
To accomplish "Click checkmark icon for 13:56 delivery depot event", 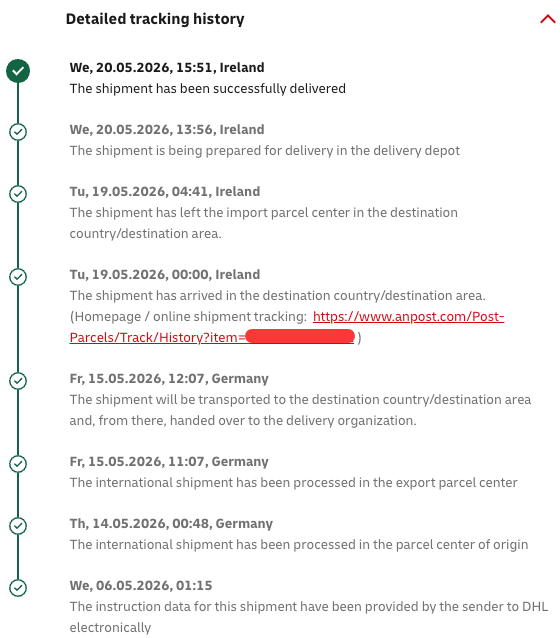I will [x=18, y=132].
